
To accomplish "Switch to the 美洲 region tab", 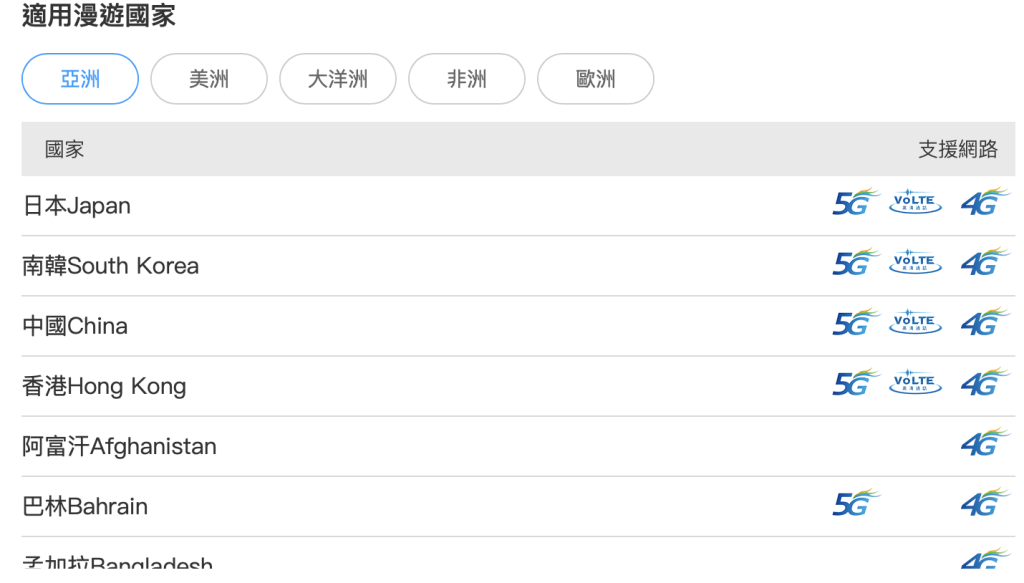I will pos(209,79).
